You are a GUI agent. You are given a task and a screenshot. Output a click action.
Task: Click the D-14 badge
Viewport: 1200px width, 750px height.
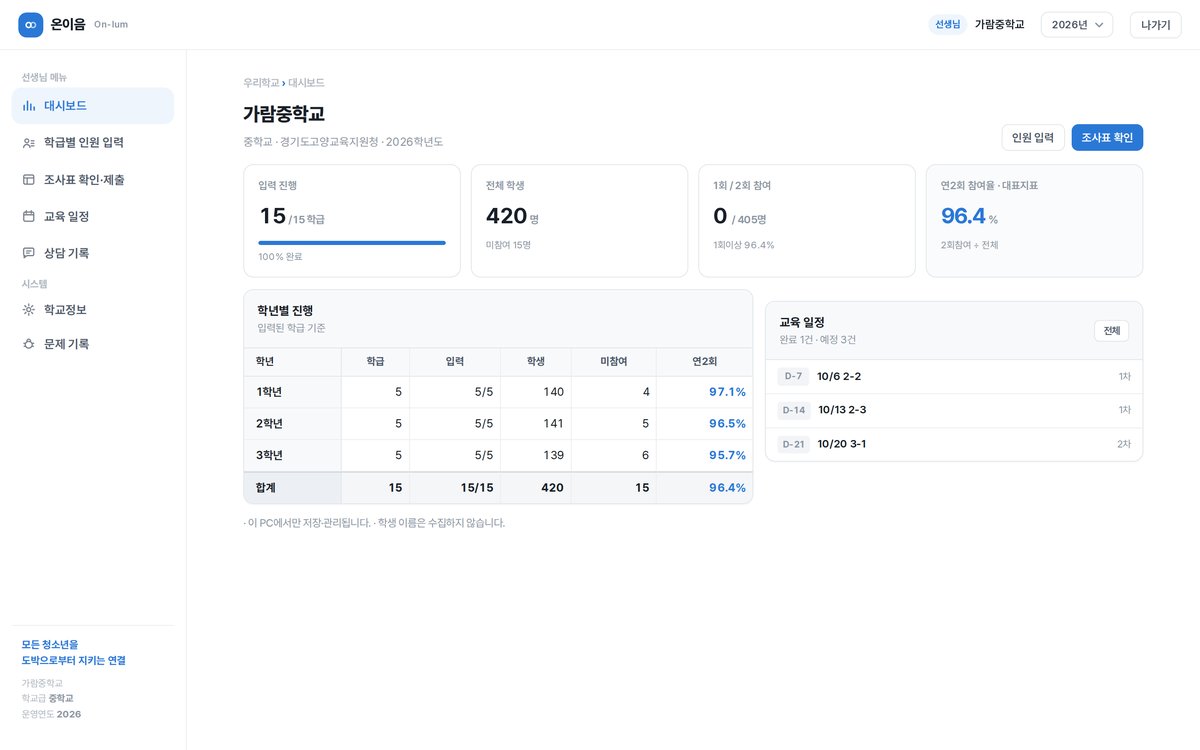(794, 410)
